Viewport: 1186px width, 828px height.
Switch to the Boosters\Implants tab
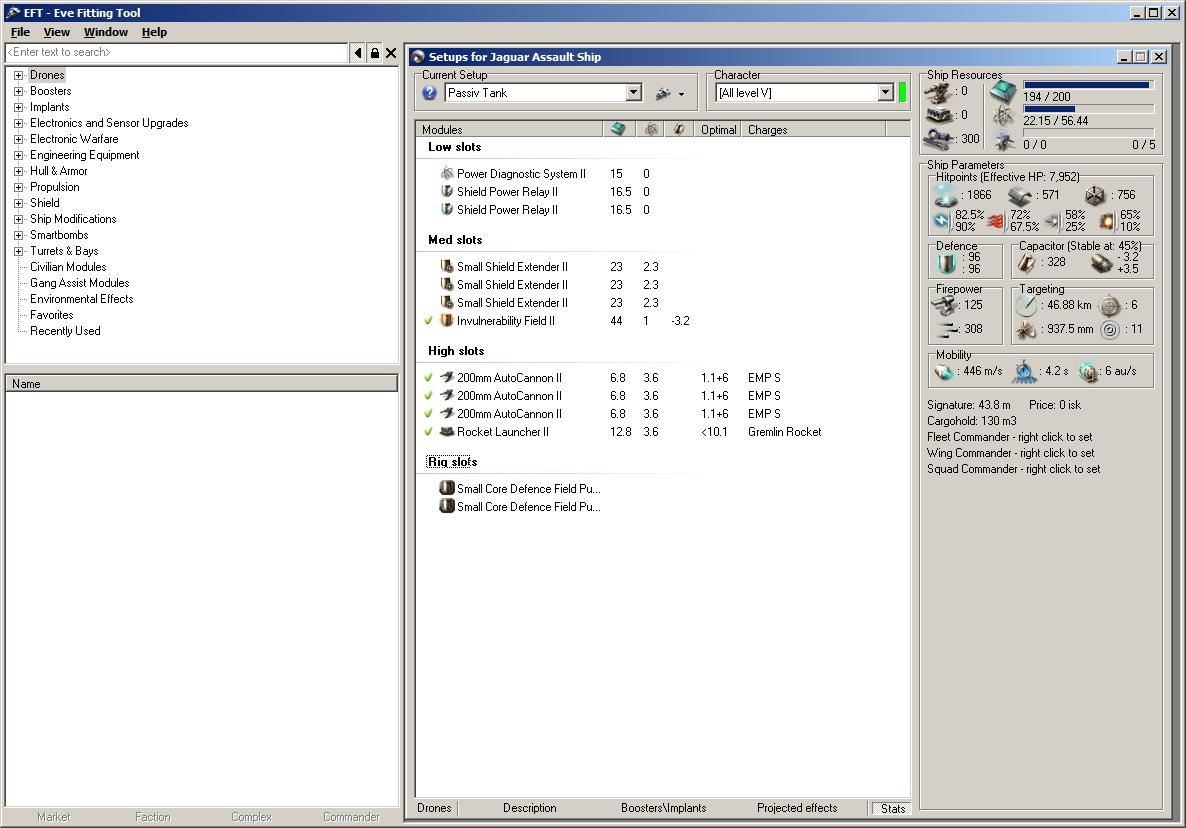click(663, 808)
